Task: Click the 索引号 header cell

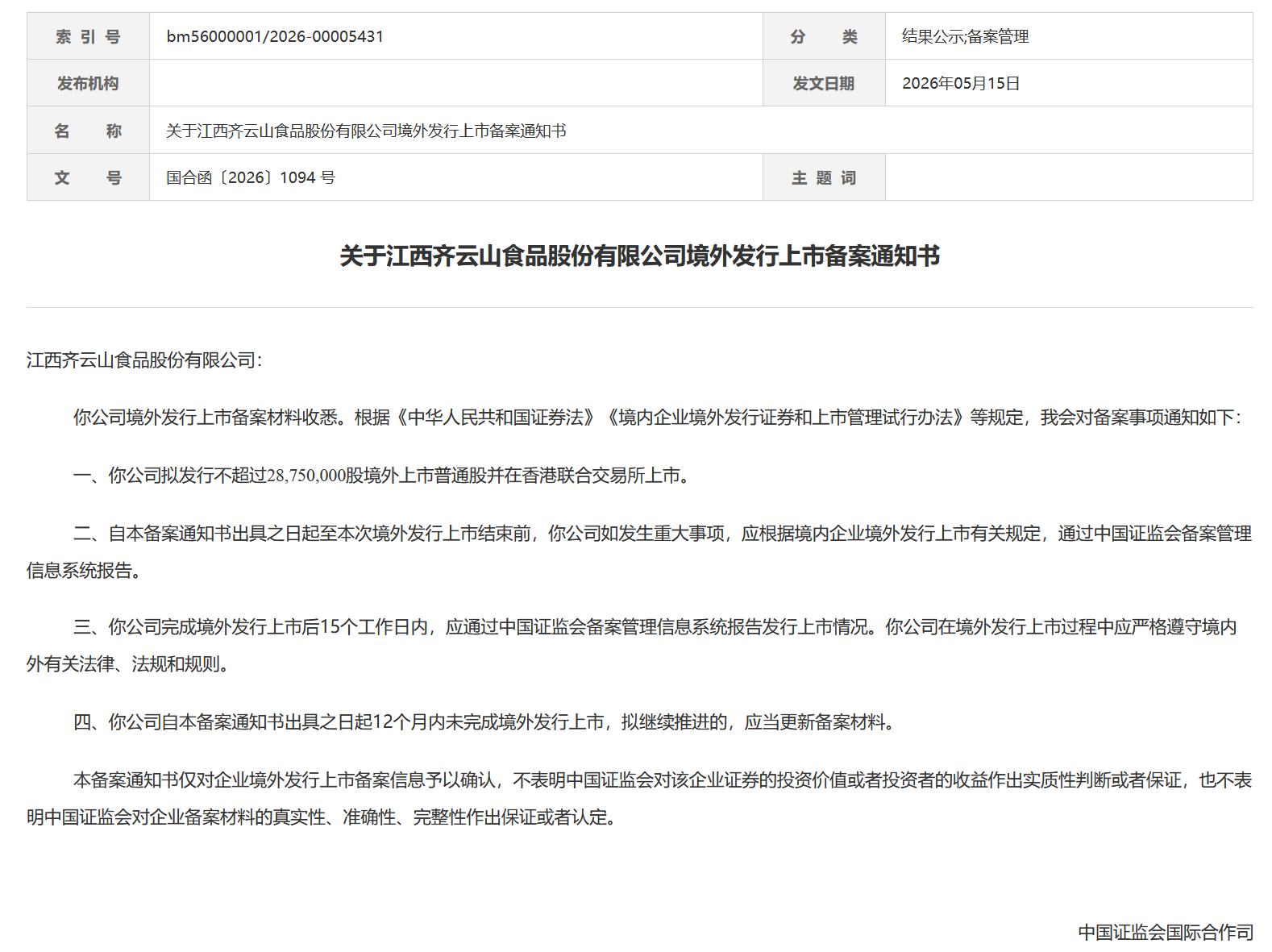Action: (x=88, y=36)
